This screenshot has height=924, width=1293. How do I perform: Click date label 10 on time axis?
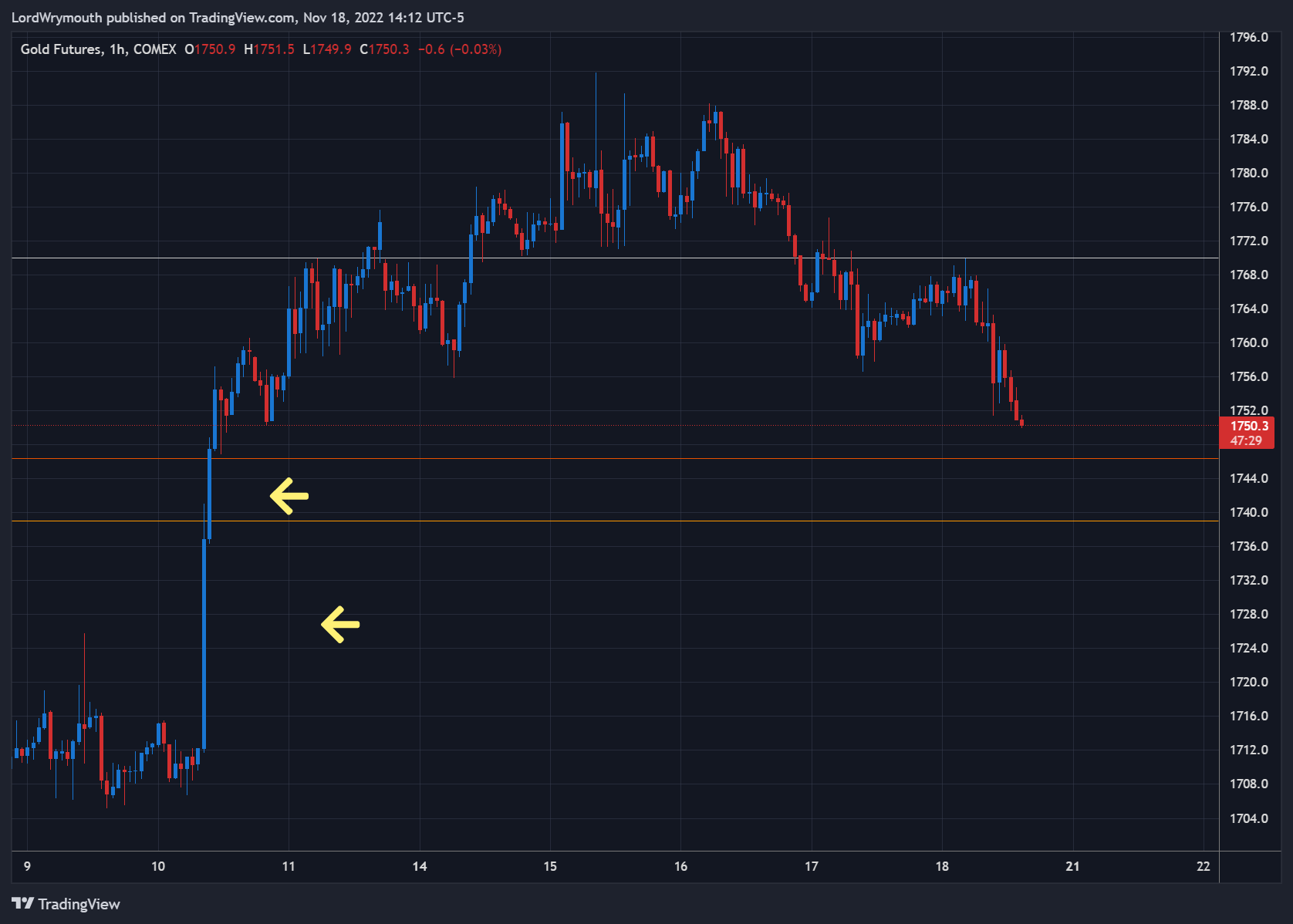coord(158,866)
